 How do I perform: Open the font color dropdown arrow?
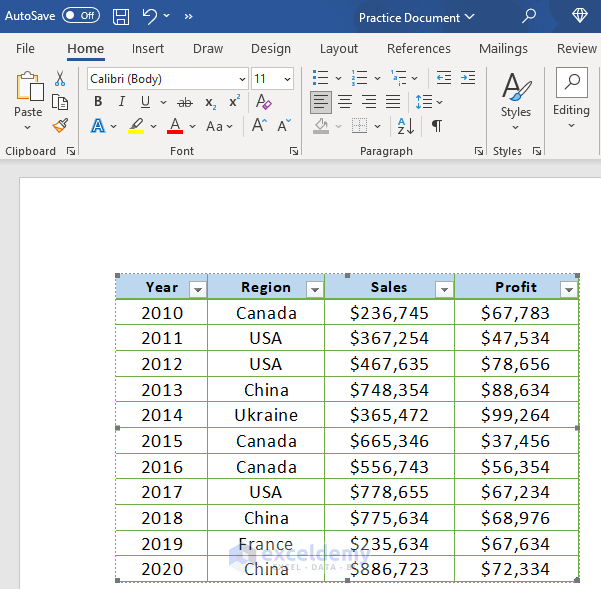tap(192, 126)
